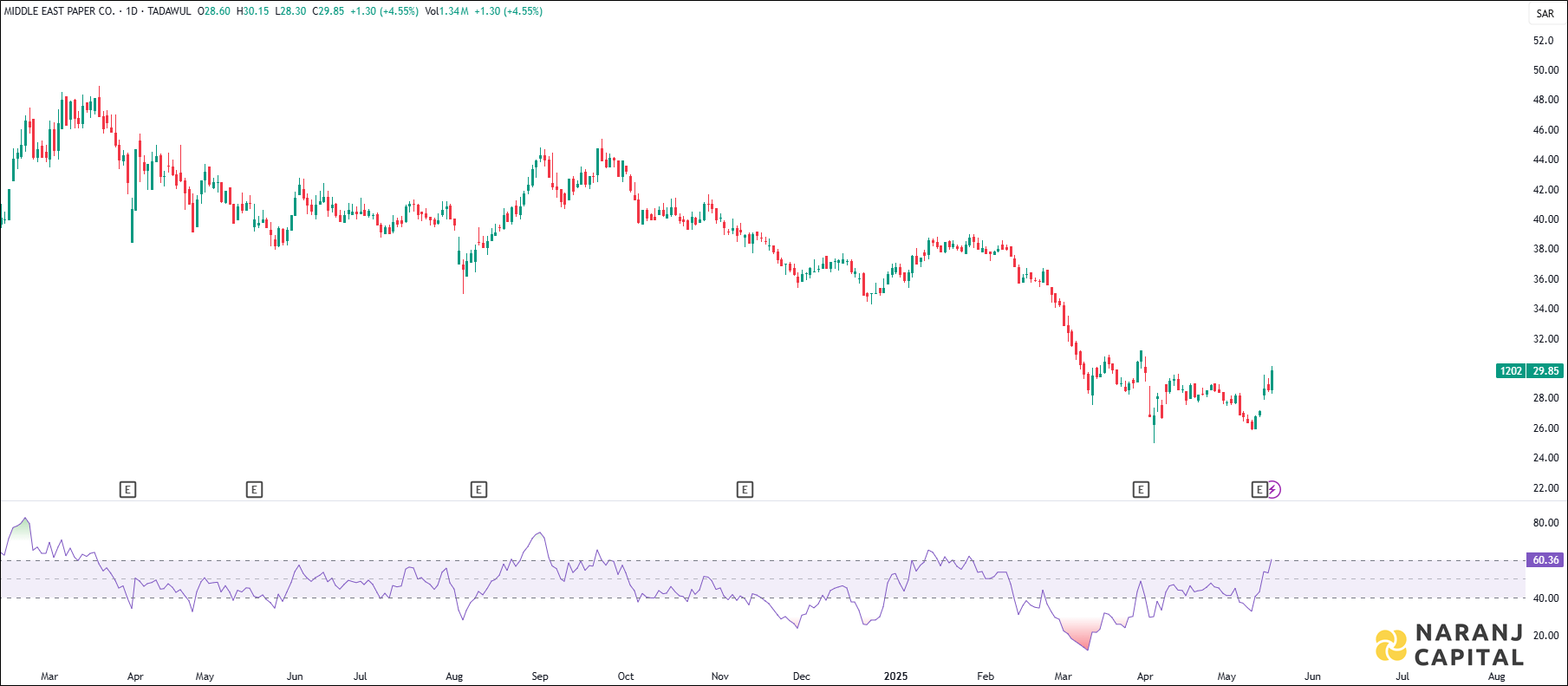Image resolution: width=1568 pixels, height=686 pixels.
Task: Click the Sep label on the time axis
Action: (x=540, y=676)
